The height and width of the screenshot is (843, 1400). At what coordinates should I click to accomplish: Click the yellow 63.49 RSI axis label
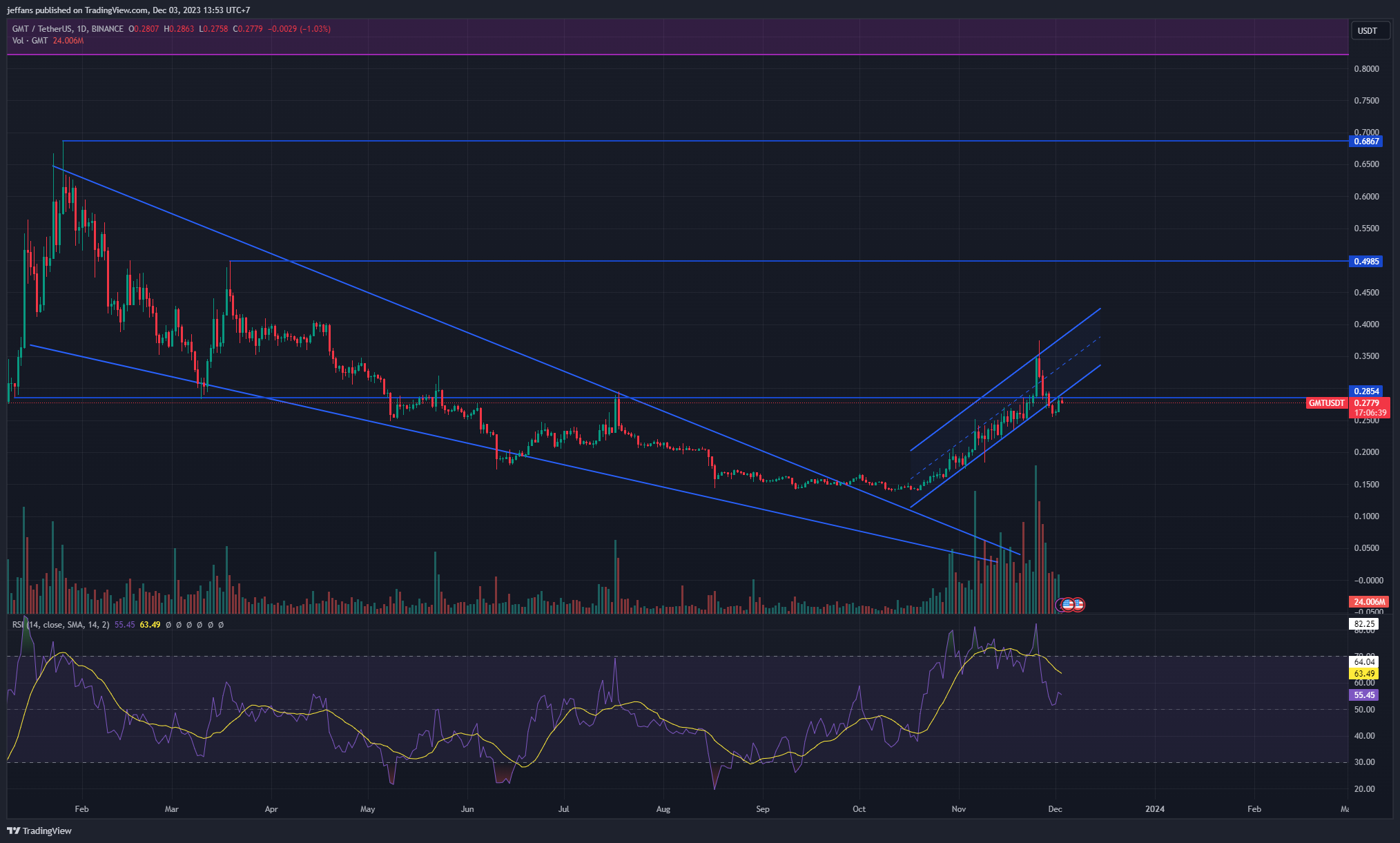1364,674
